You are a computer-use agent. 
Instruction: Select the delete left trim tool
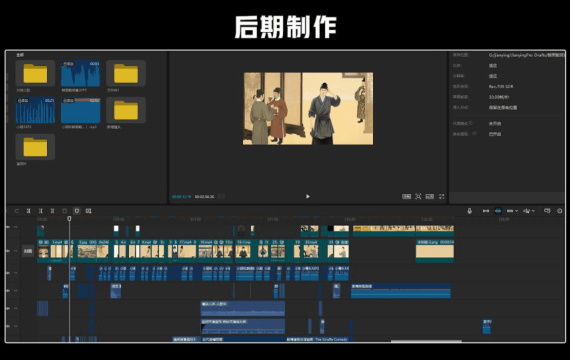click(40, 211)
